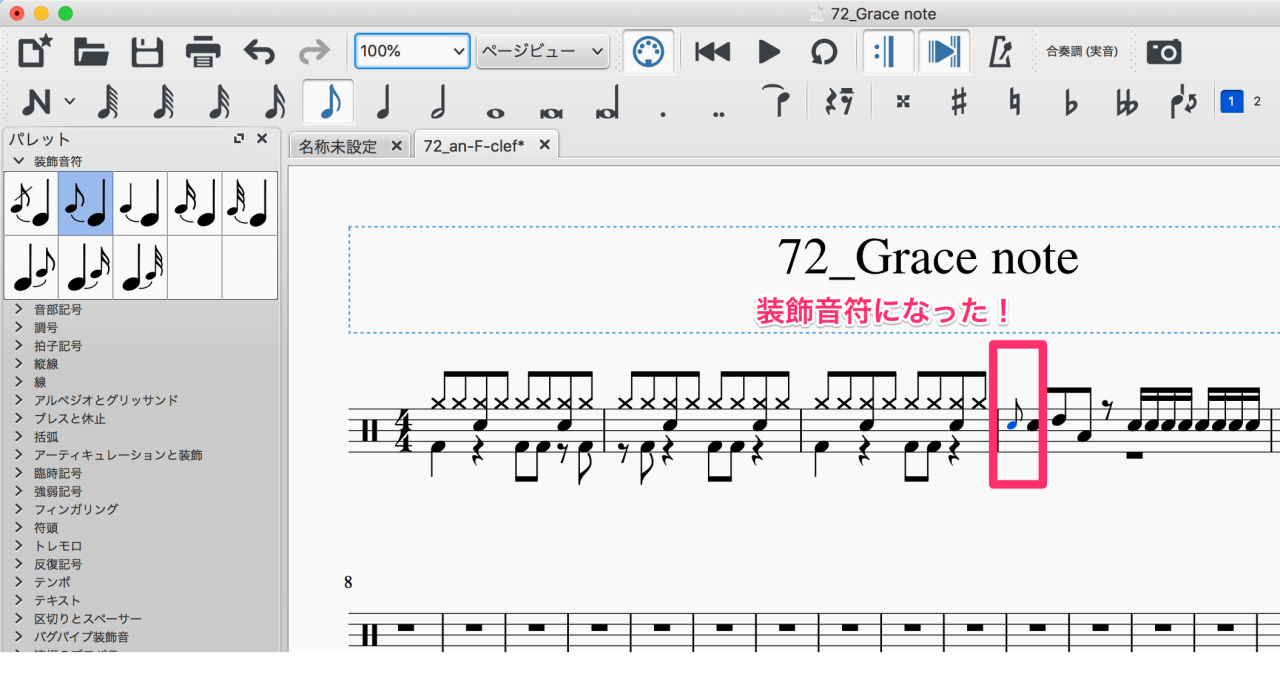
Task: Choose the quarter grace note cell
Action: pos(140,203)
